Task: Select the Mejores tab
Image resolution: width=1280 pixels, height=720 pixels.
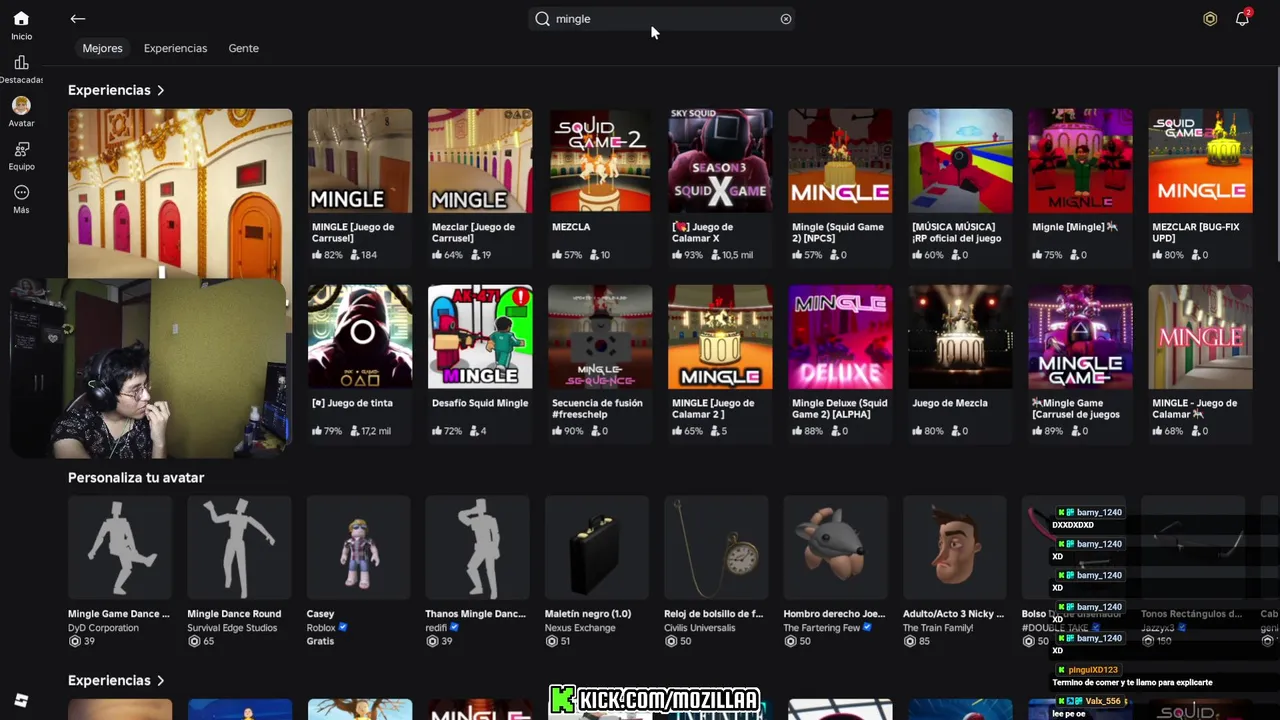Action: pyautogui.click(x=102, y=48)
